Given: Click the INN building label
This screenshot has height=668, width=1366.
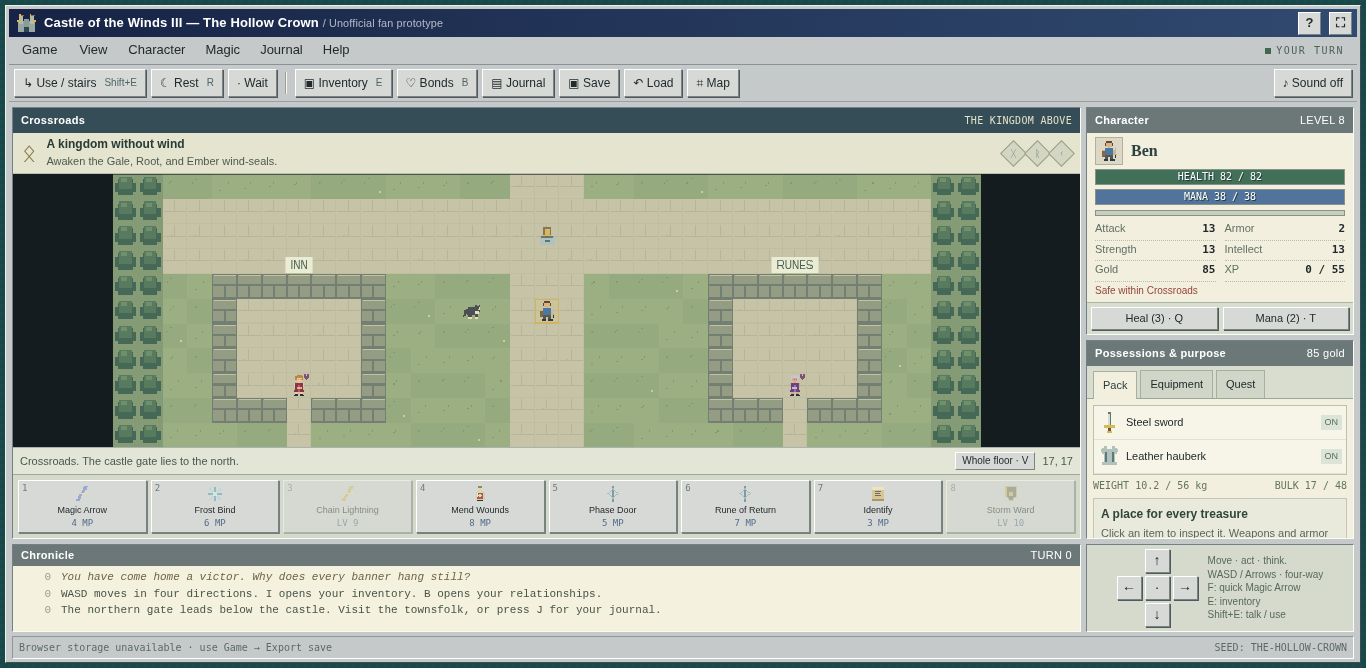Looking at the screenshot, I should pos(299,265).
